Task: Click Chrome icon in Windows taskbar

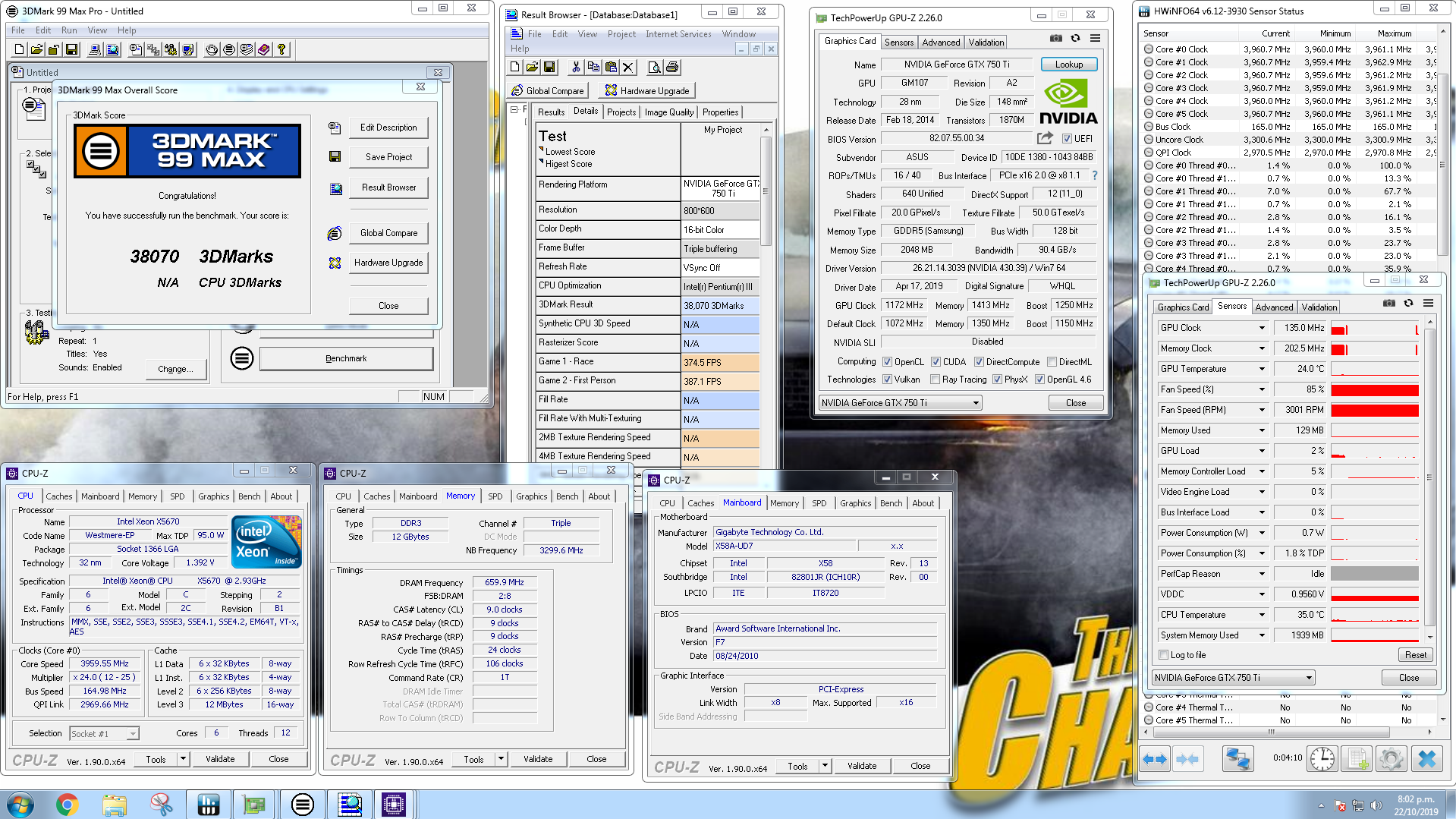Action: [x=67, y=805]
